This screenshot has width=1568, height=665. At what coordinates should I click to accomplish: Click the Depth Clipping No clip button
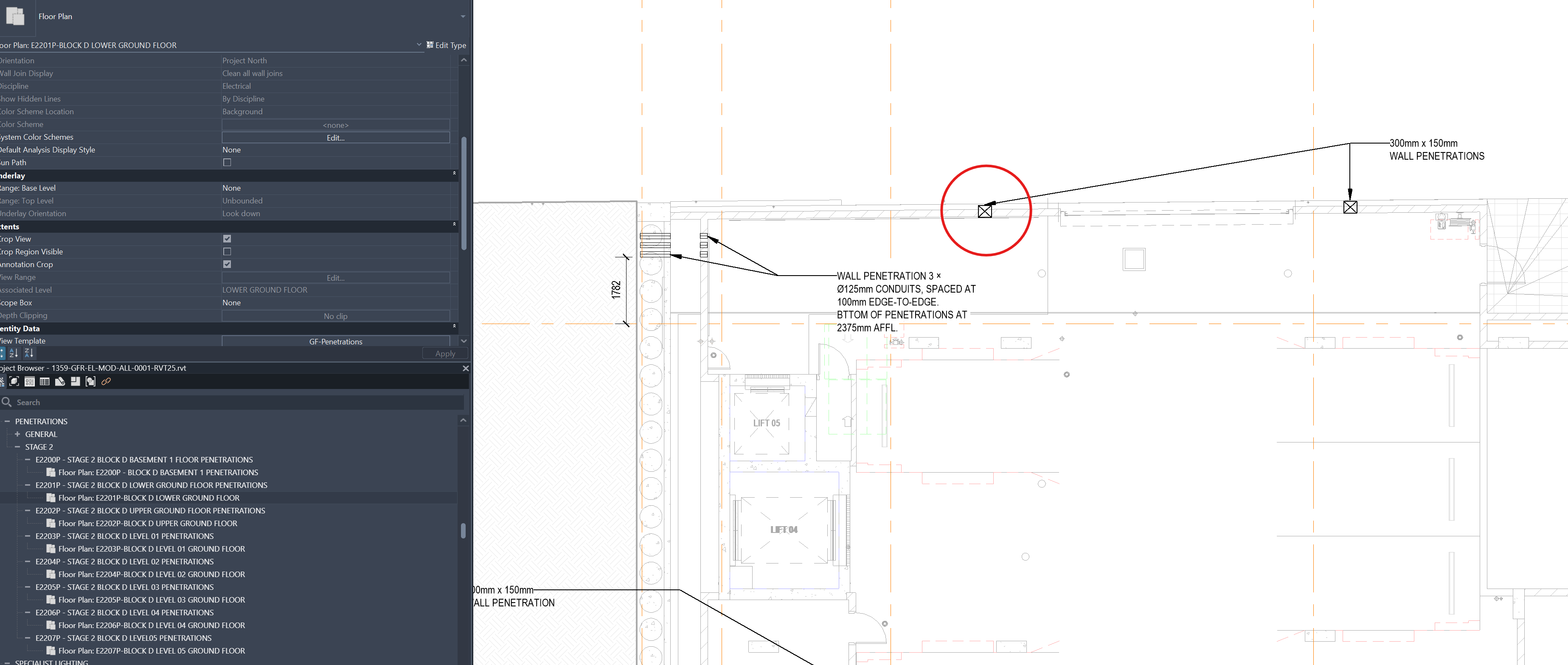[x=335, y=316]
